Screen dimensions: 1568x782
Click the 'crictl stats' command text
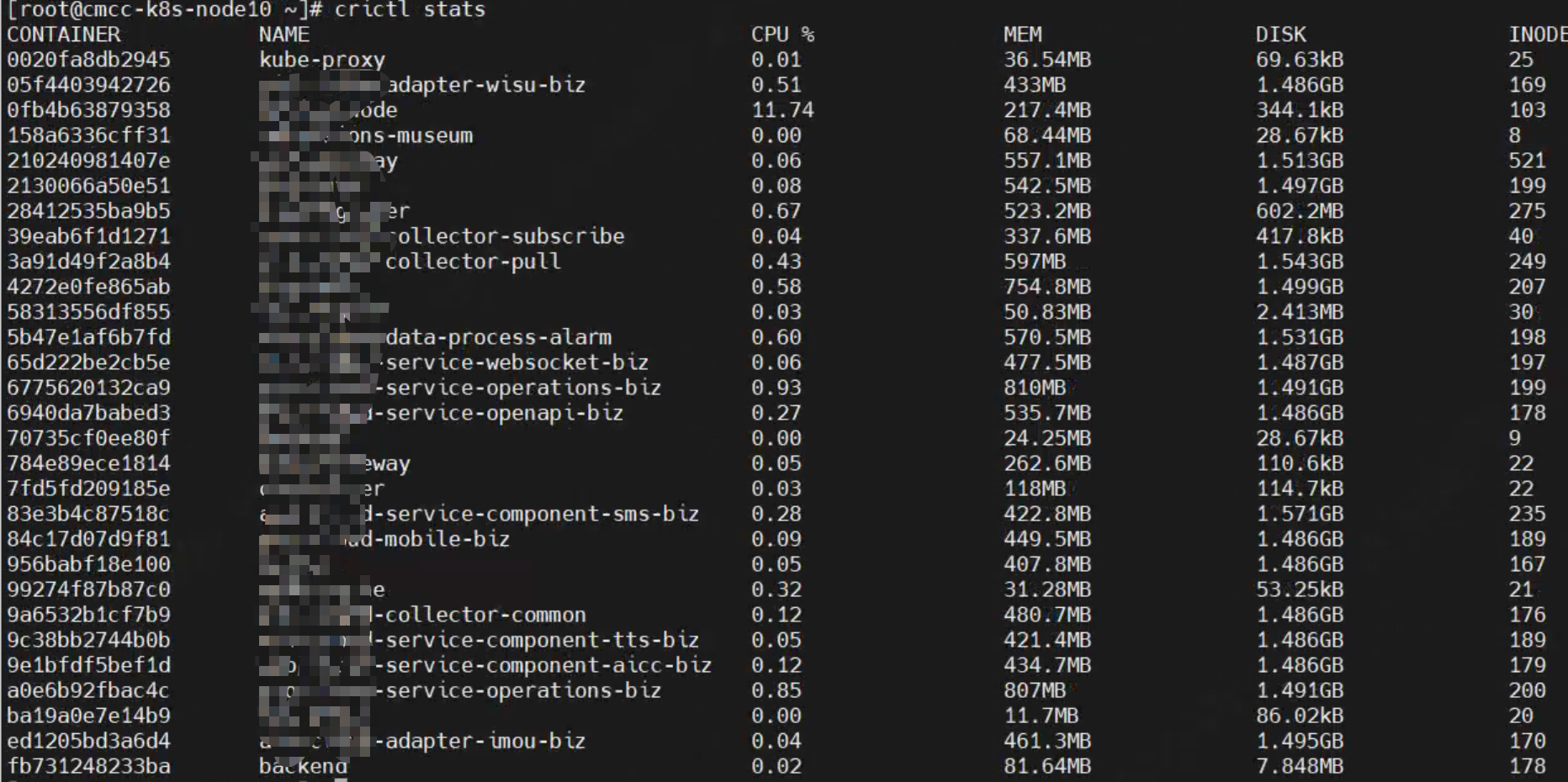[x=410, y=9]
